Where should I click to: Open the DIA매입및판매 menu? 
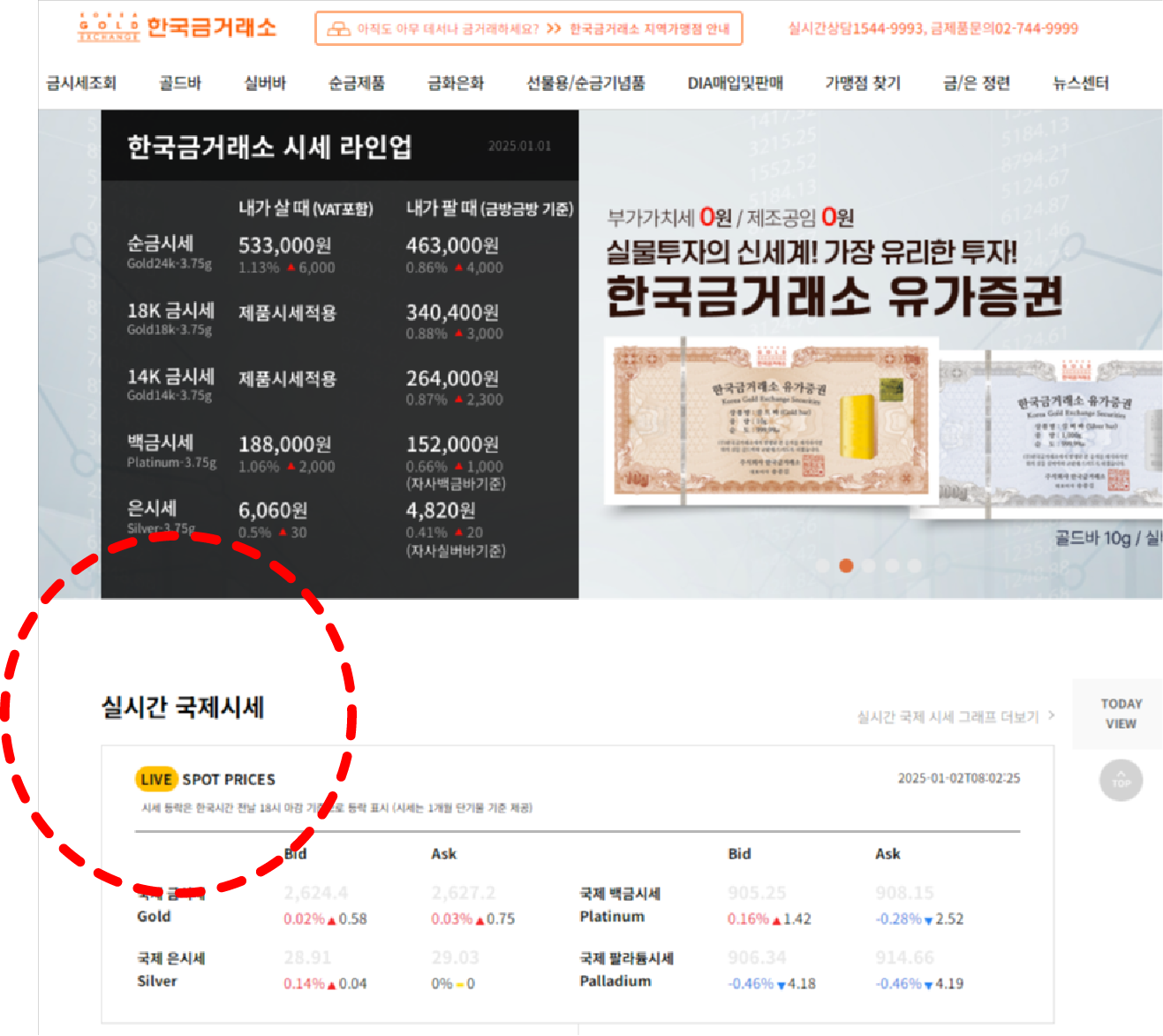736,83
